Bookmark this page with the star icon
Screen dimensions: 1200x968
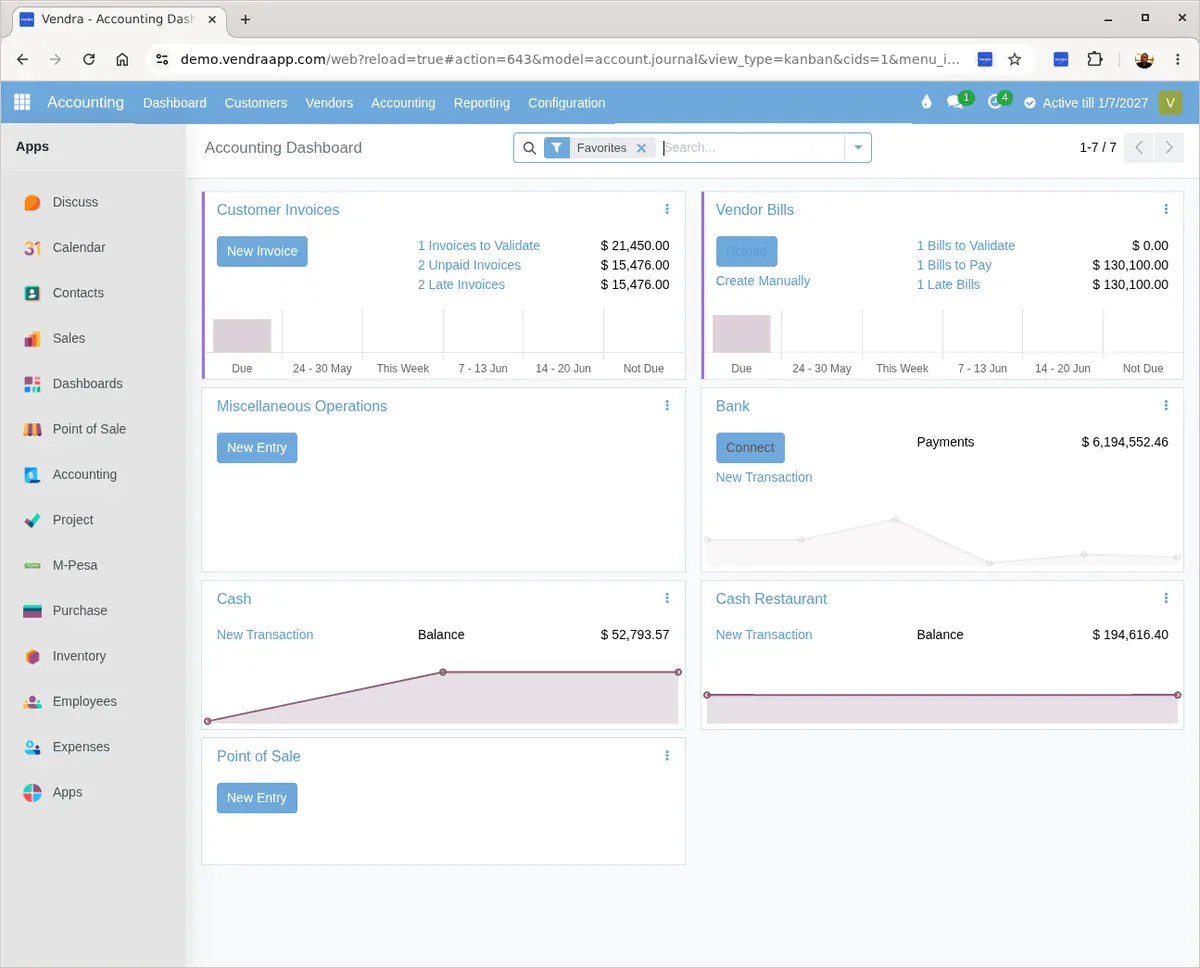coord(1014,59)
